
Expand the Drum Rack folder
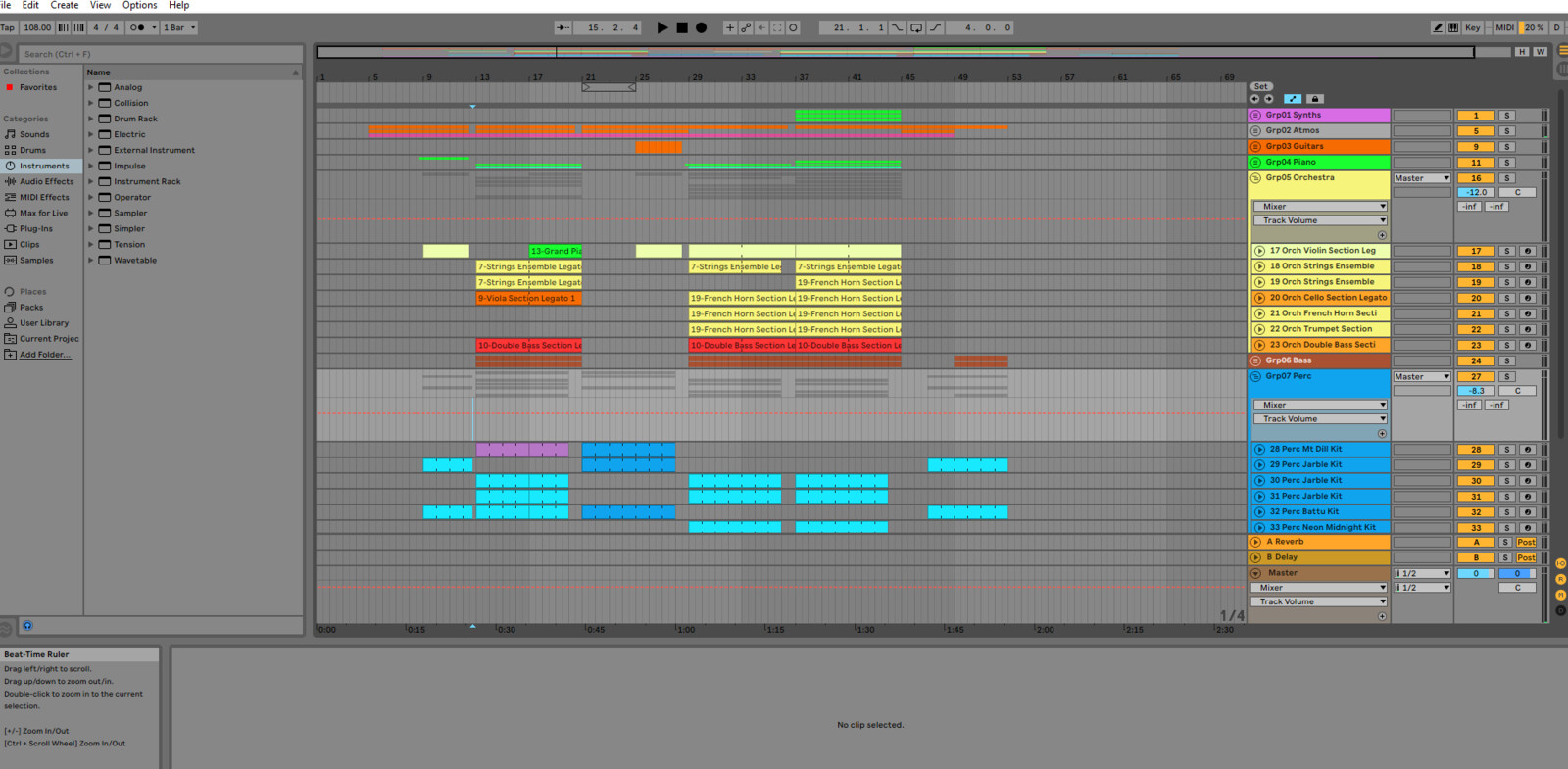[x=91, y=119]
